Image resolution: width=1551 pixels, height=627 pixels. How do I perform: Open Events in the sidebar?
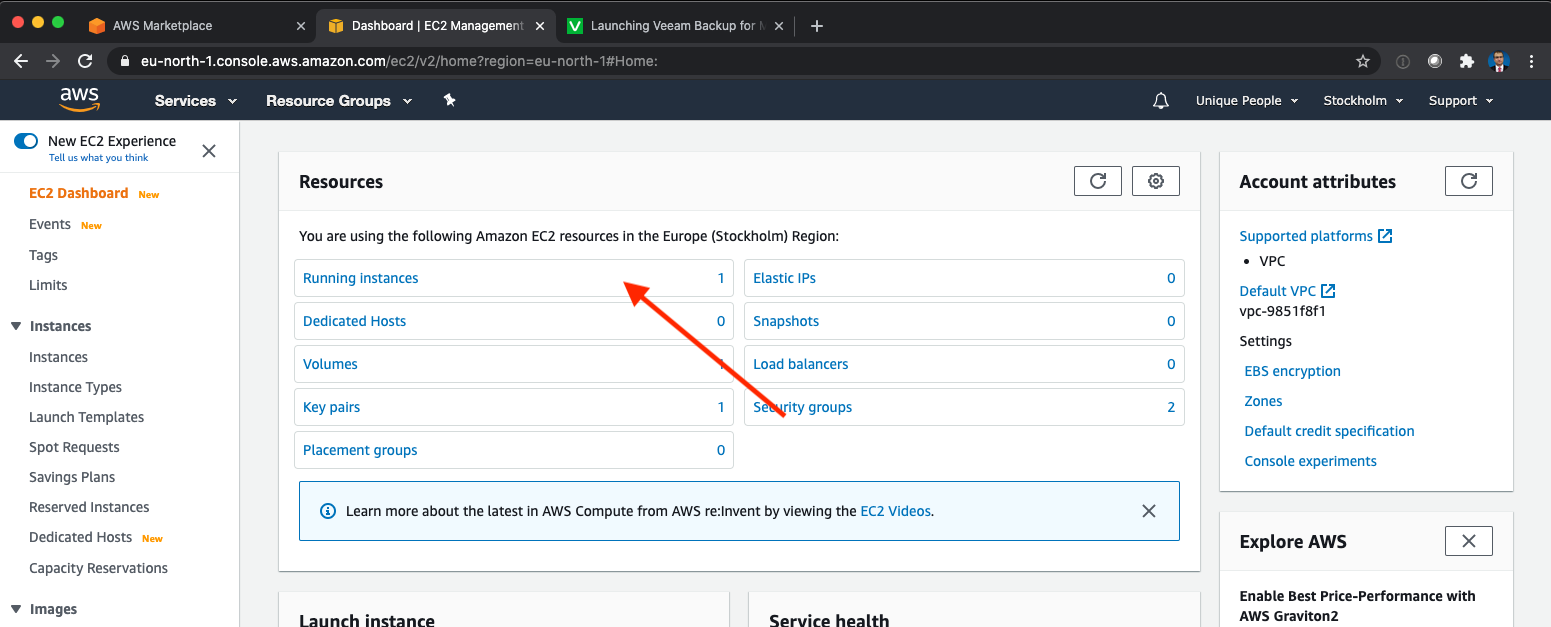(x=50, y=224)
